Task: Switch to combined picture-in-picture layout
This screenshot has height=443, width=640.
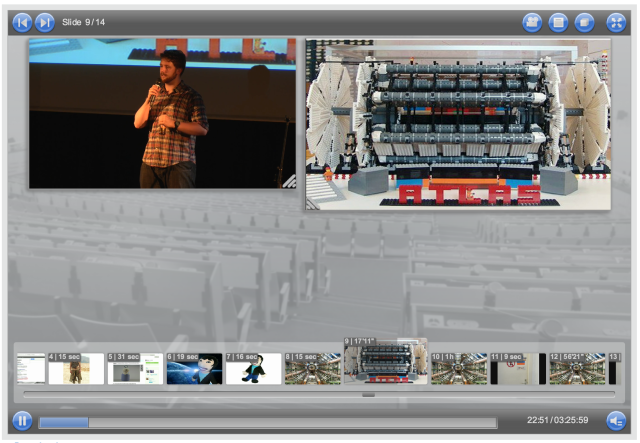Action: click(584, 22)
